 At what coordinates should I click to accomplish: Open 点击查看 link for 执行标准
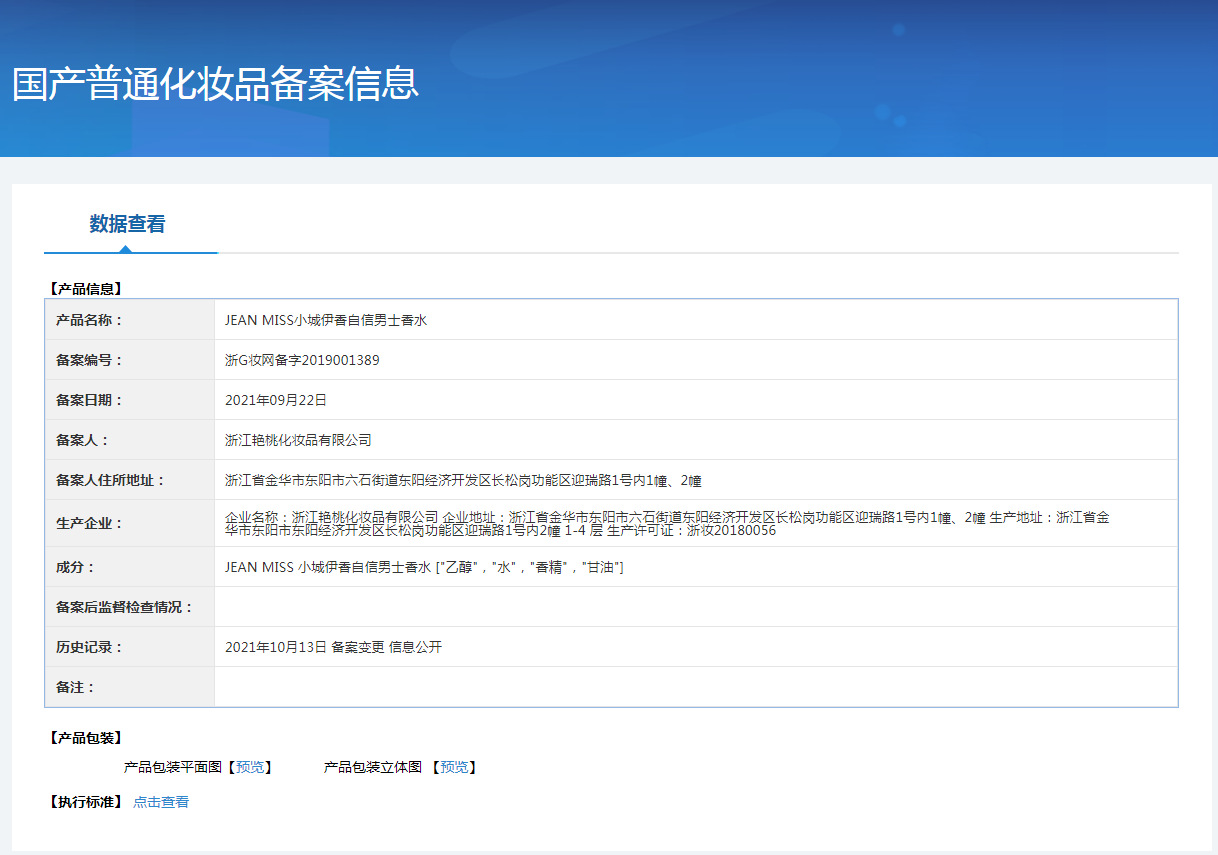click(161, 802)
